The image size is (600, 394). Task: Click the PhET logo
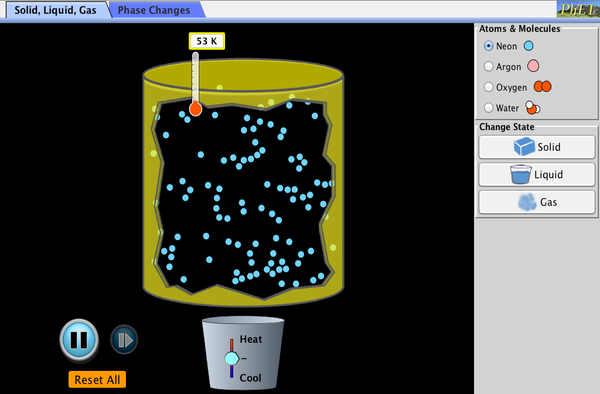(578, 9)
